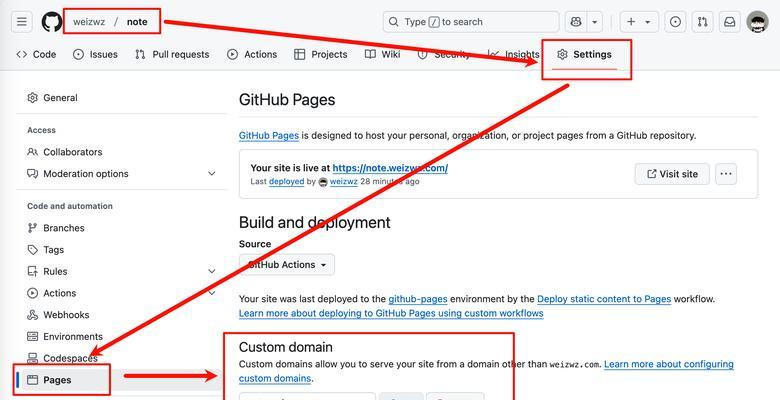Viewport: 780px width, 400px height.
Task: Expand the Copilot dropdown arrow
Action: 595,22
